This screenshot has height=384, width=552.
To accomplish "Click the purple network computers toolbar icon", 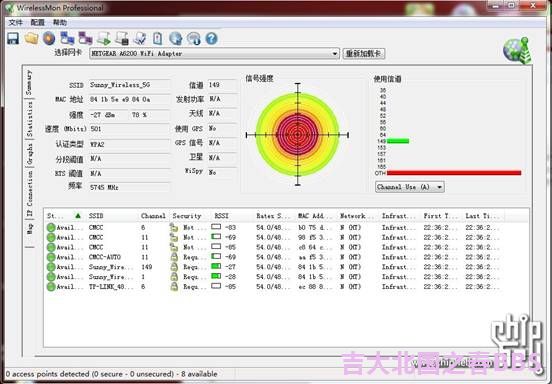I will [85, 38].
